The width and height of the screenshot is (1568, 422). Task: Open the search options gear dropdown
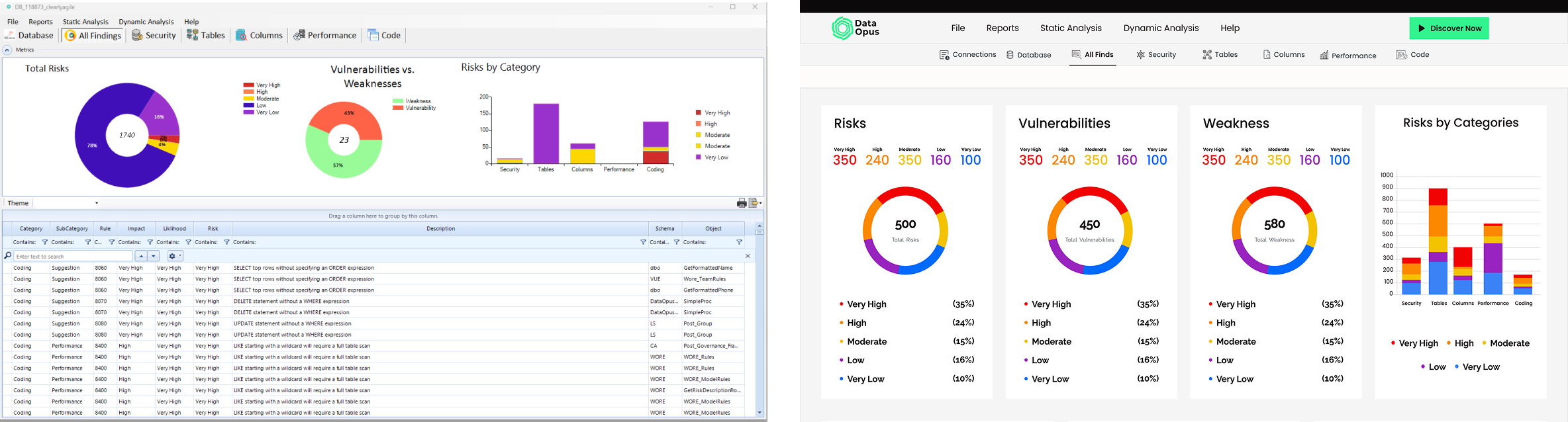174,256
